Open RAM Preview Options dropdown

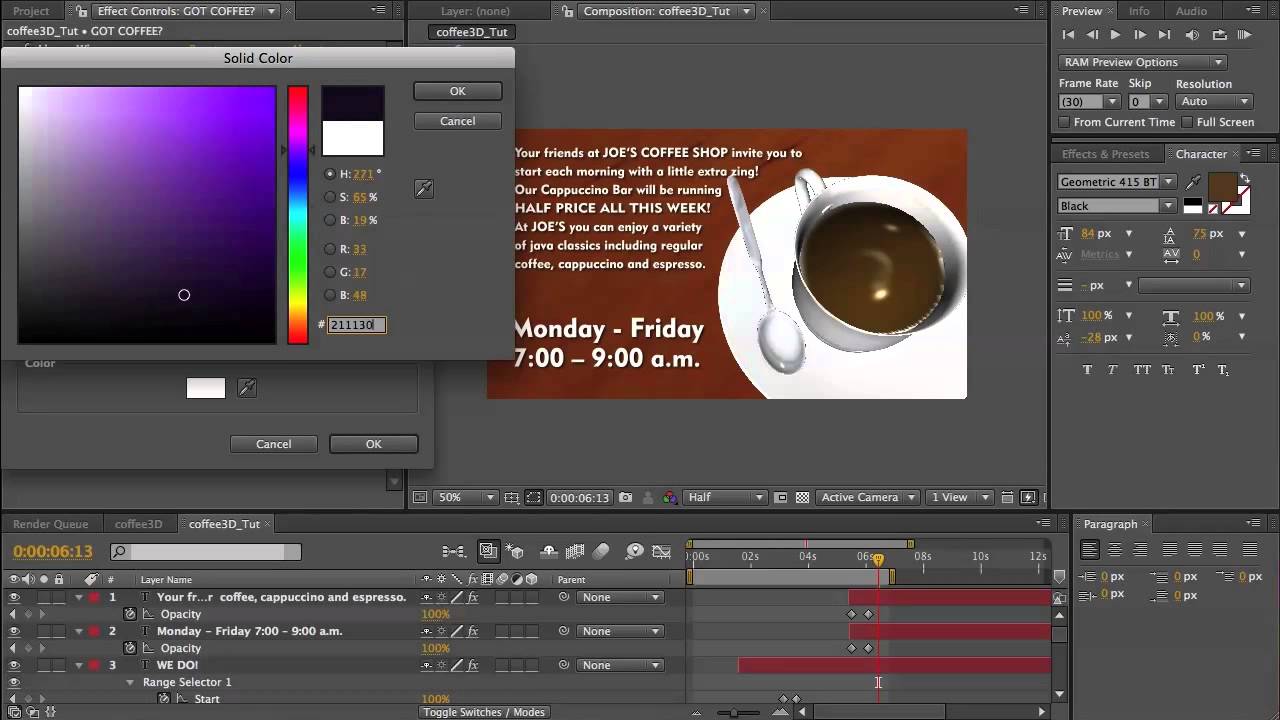tap(1142, 62)
